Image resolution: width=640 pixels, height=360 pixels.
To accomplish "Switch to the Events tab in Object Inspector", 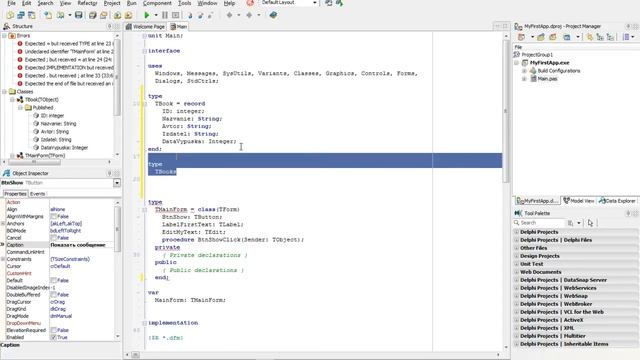I will tap(38, 194).
